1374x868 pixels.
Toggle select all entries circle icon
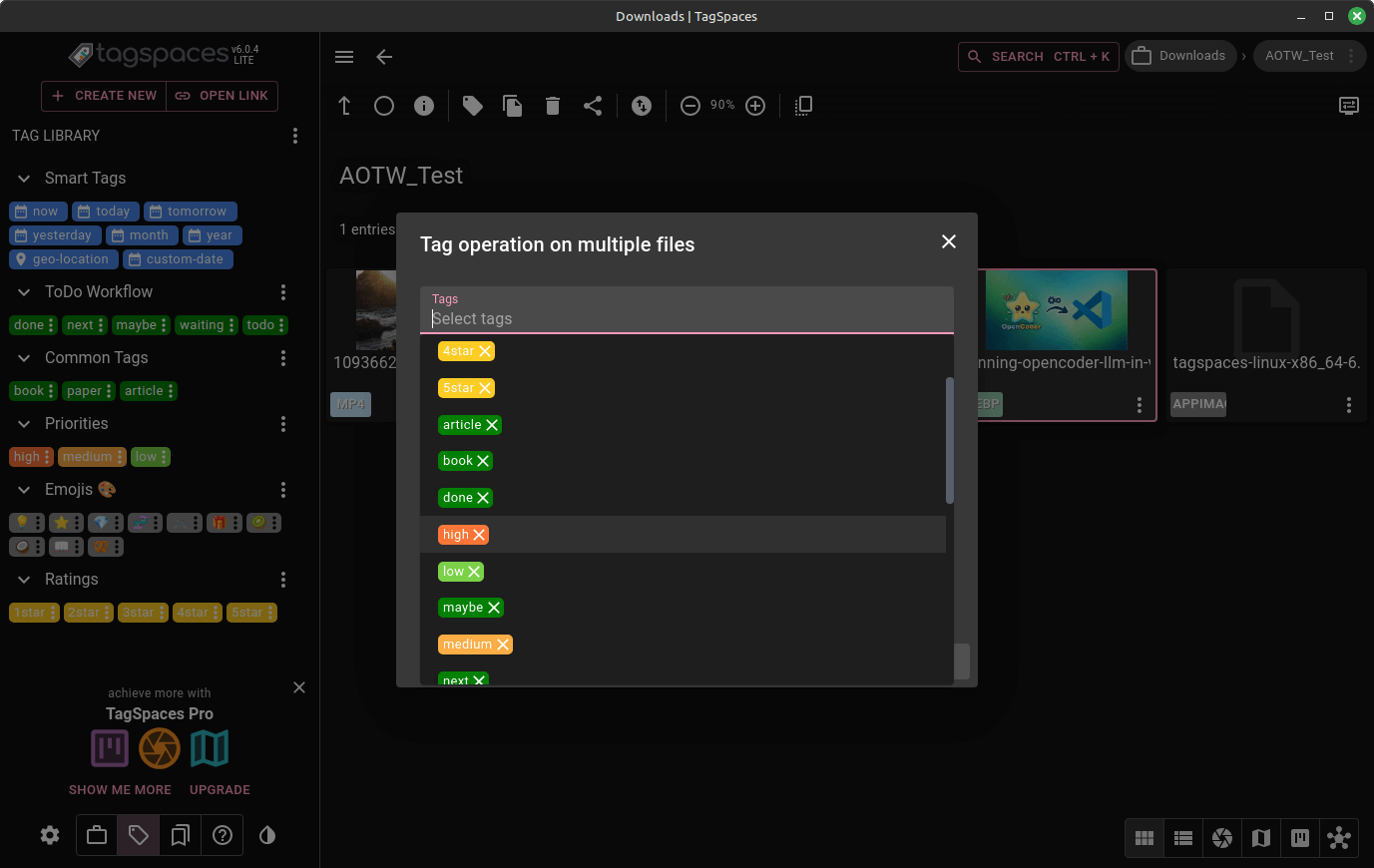click(384, 105)
